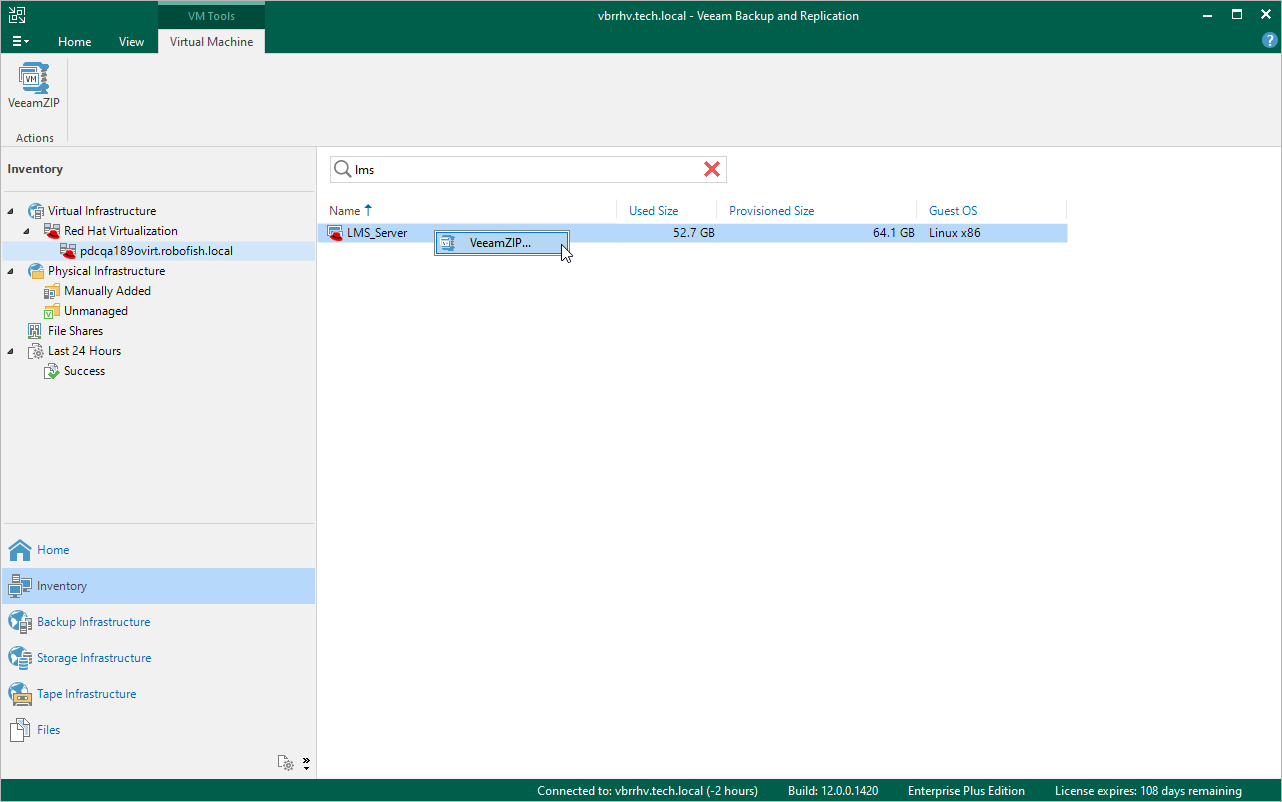The height and width of the screenshot is (802, 1282).
Task: Click the Build 12.0.0.1420 status entry
Action: 833,791
